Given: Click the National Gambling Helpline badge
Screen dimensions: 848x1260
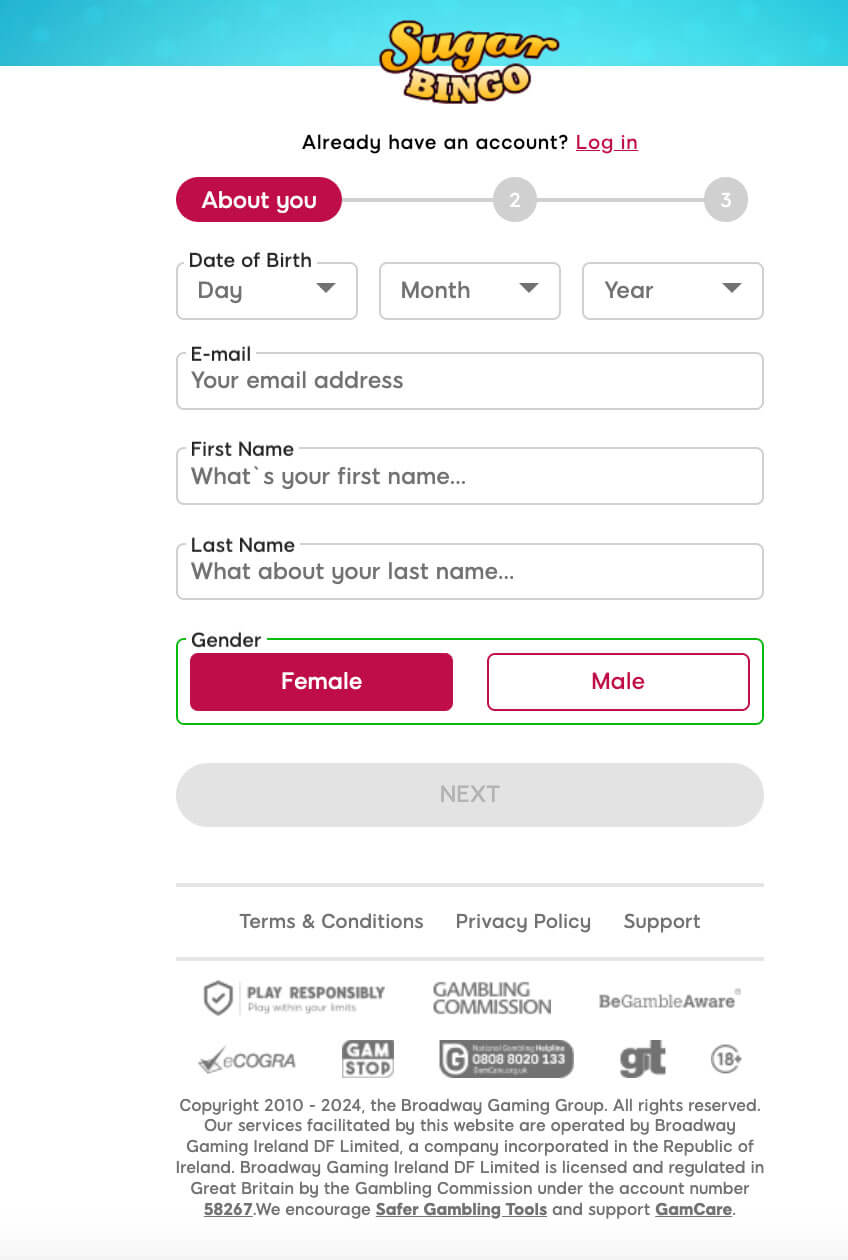Looking at the screenshot, I should point(506,1059).
